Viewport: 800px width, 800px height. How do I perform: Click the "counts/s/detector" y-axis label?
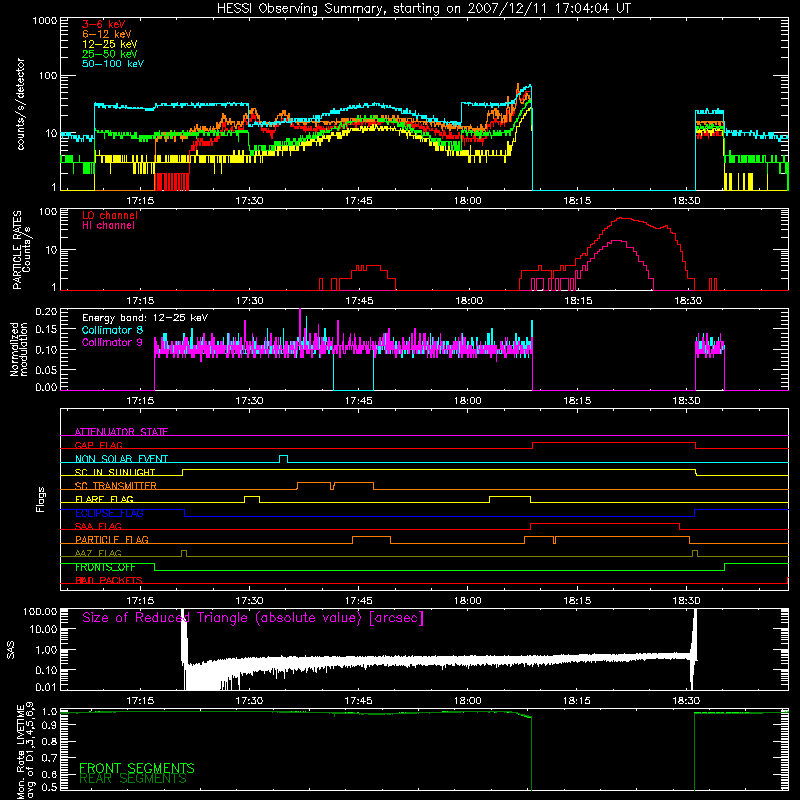tap(20, 104)
